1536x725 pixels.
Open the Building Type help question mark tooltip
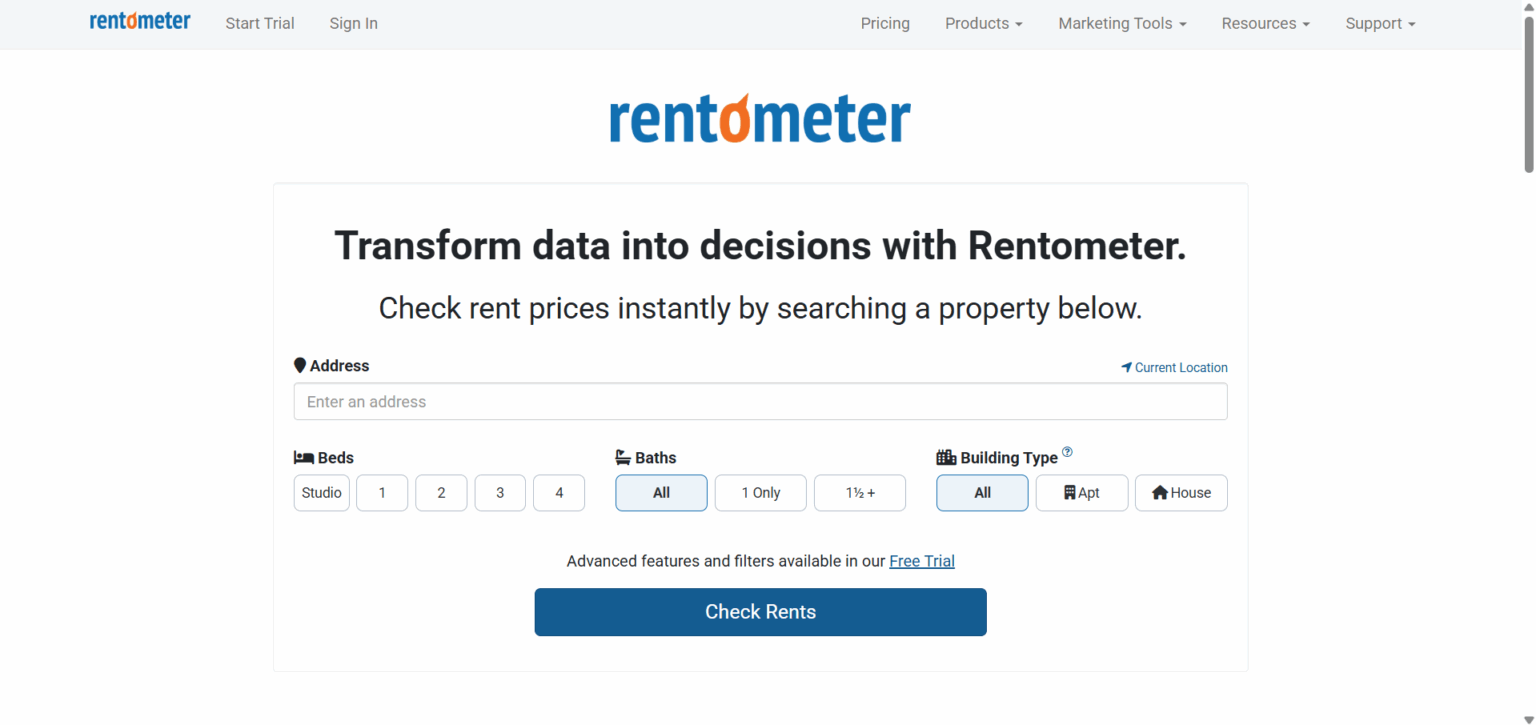tap(1066, 452)
